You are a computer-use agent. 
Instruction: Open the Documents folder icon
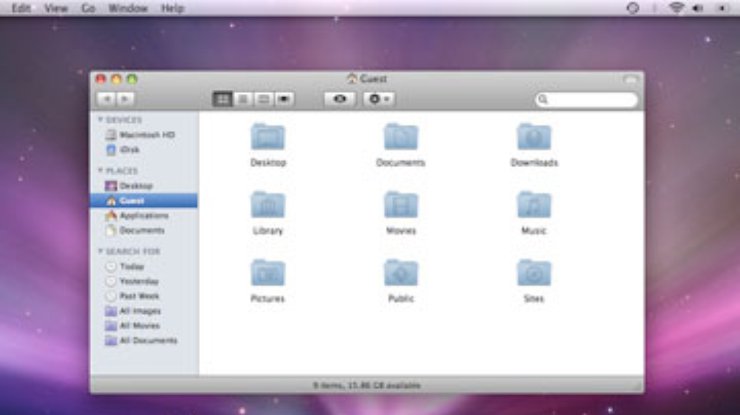(x=401, y=136)
